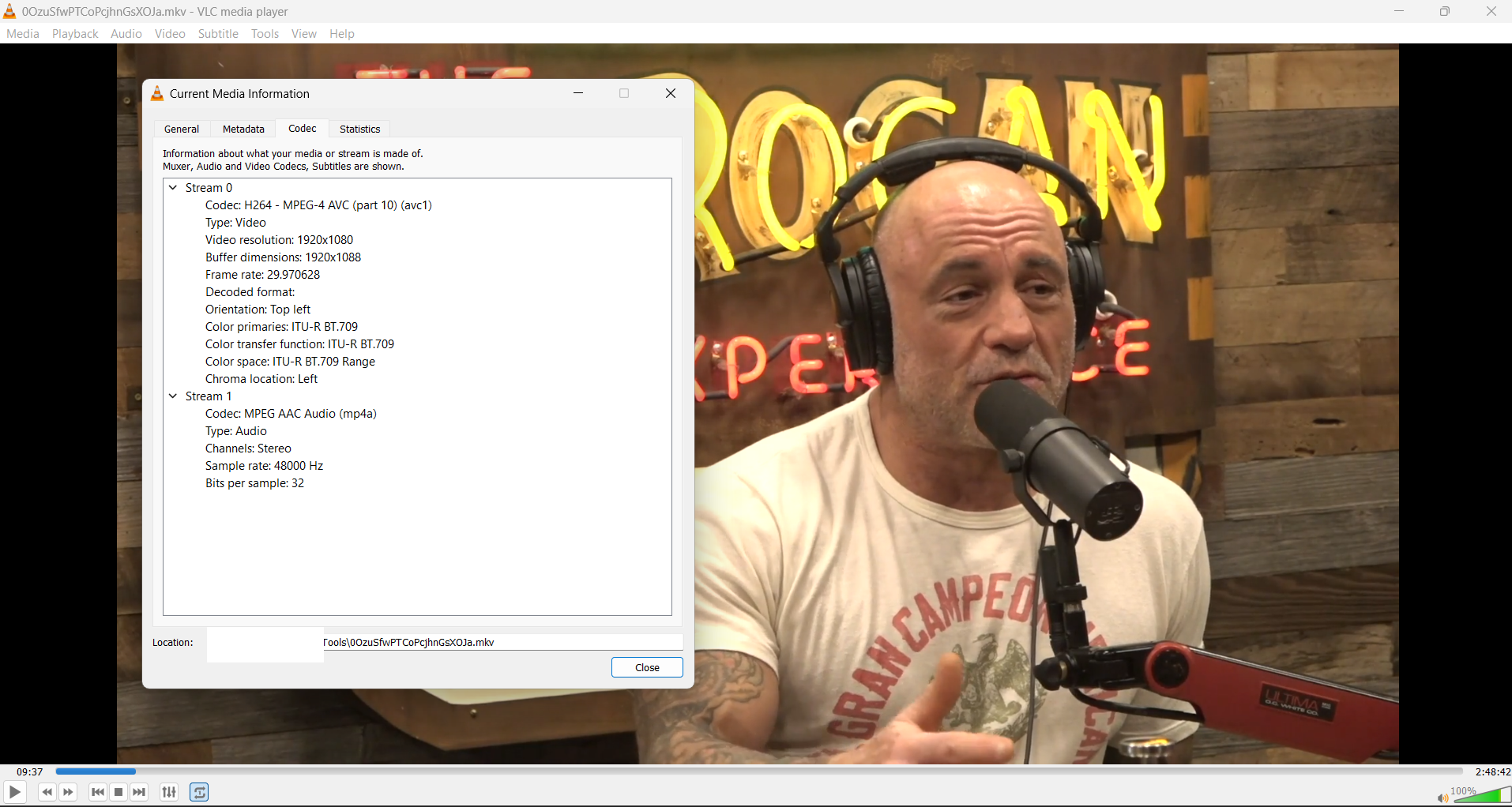
Task: Click the Location path field
Action: [502, 642]
